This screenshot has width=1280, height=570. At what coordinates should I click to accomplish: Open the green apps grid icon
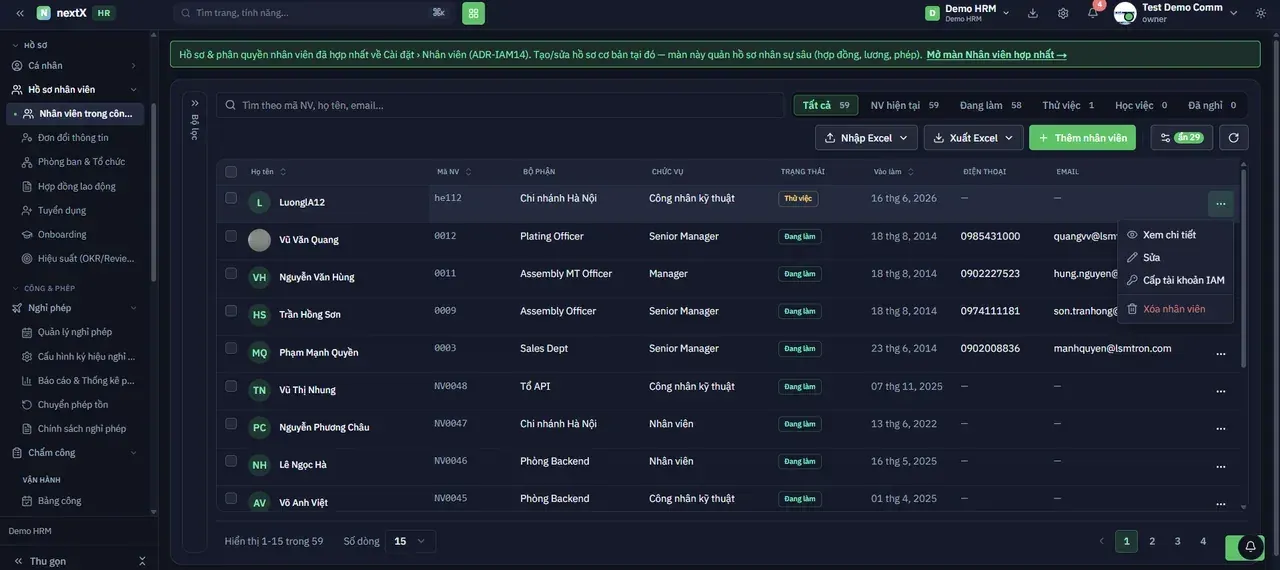(473, 13)
